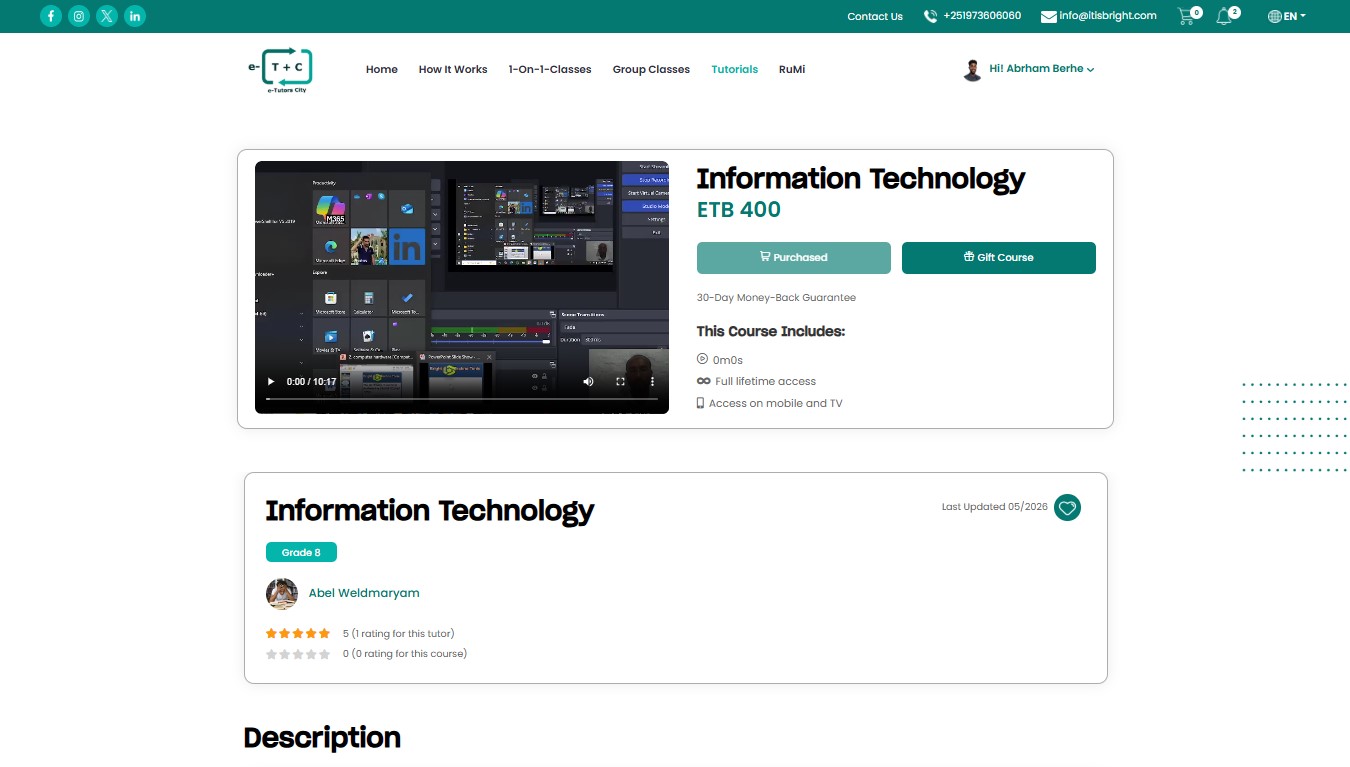Viewport: 1350px width, 767px height.
Task: Click the Last Updated 05/2026 text
Action: pyautogui.click(x=995, y=507)
